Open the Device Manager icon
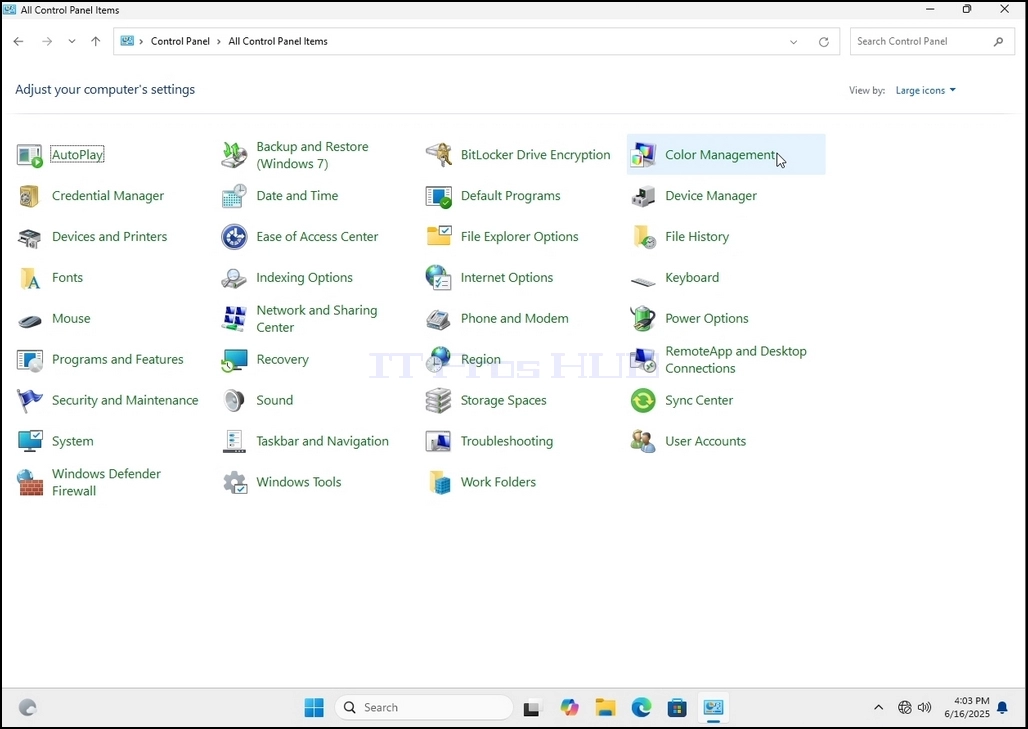 [x=643, y=196]
